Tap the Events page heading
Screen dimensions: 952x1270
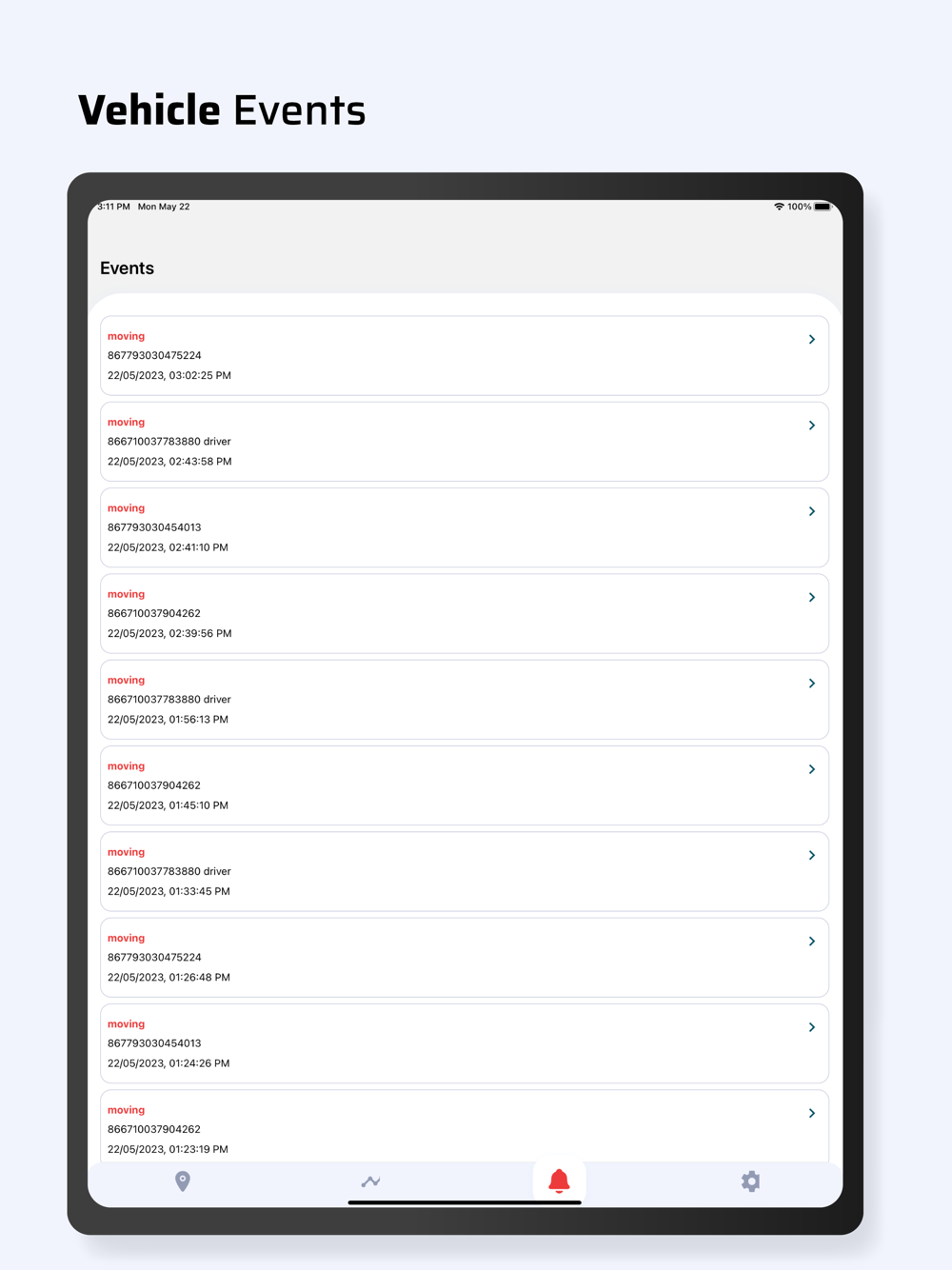click(x=127, y=268)
